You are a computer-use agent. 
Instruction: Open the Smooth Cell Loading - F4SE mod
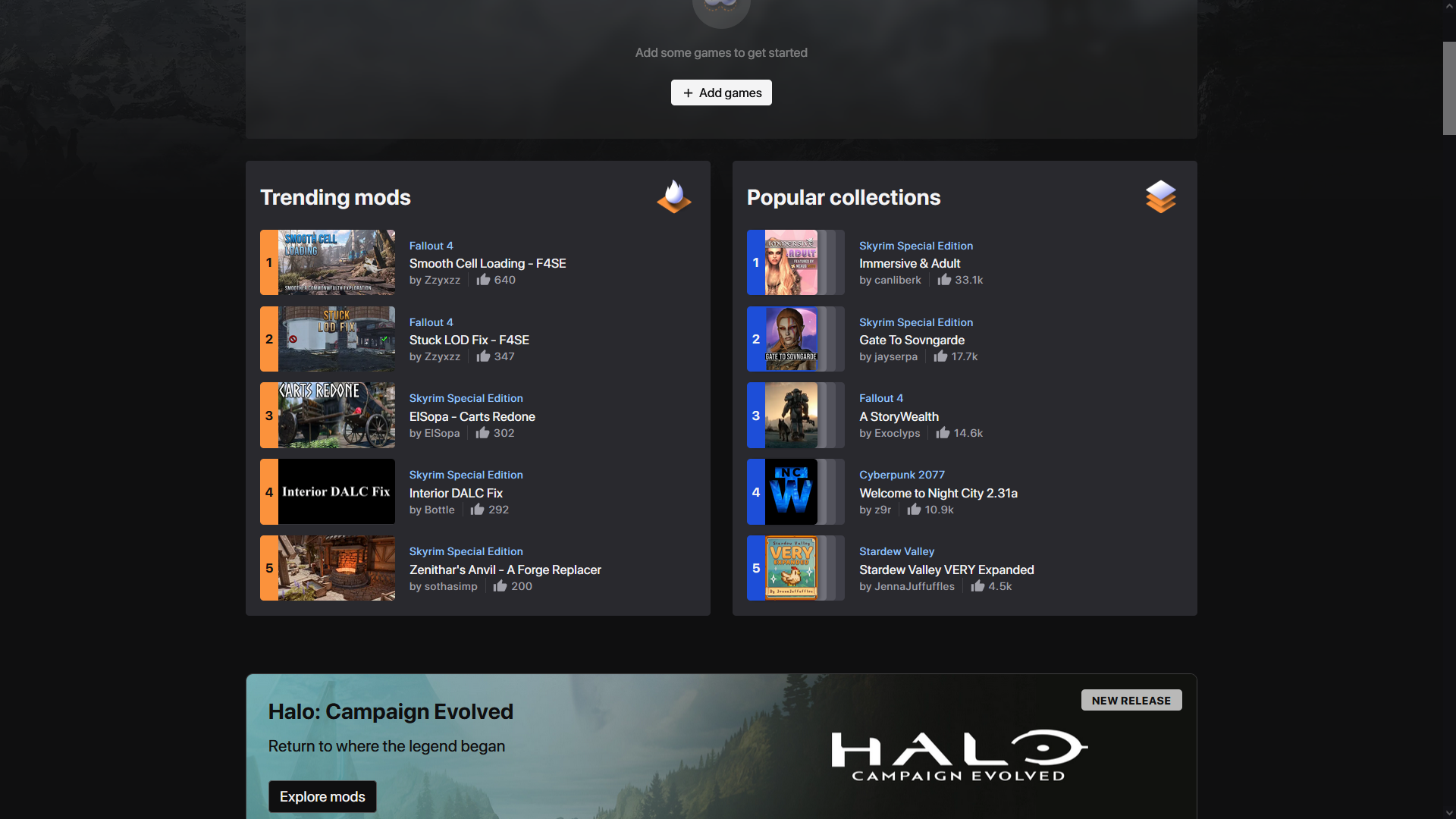point(488,263)
